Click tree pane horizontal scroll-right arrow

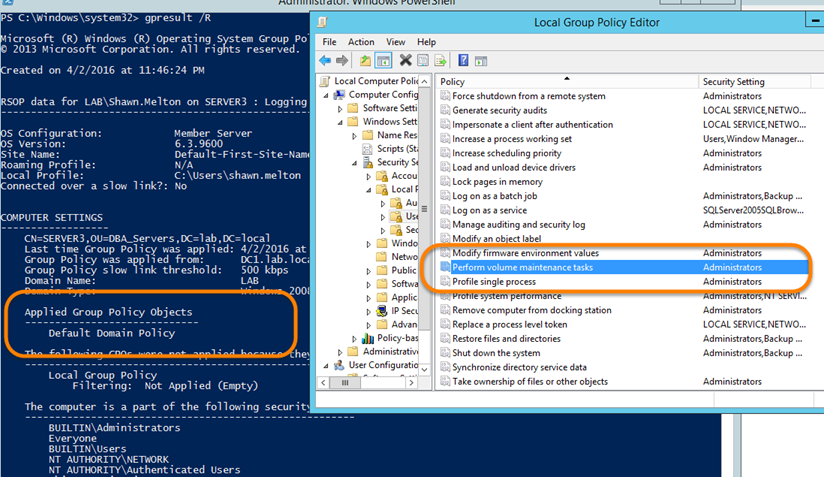(411, 383)
